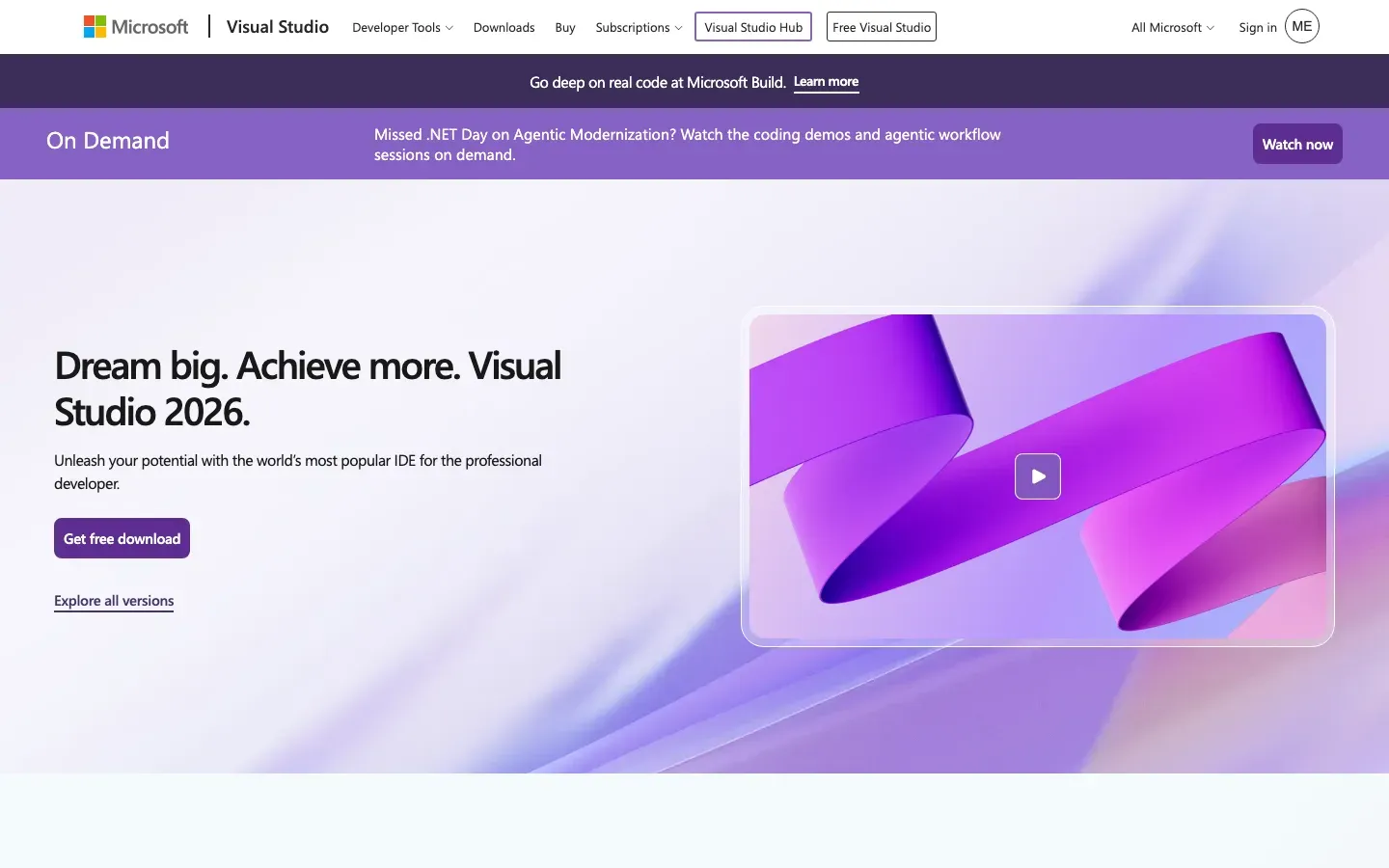Click the Unleash your potential paragraph
The image size is (1389, 868).
click(298, 472)
